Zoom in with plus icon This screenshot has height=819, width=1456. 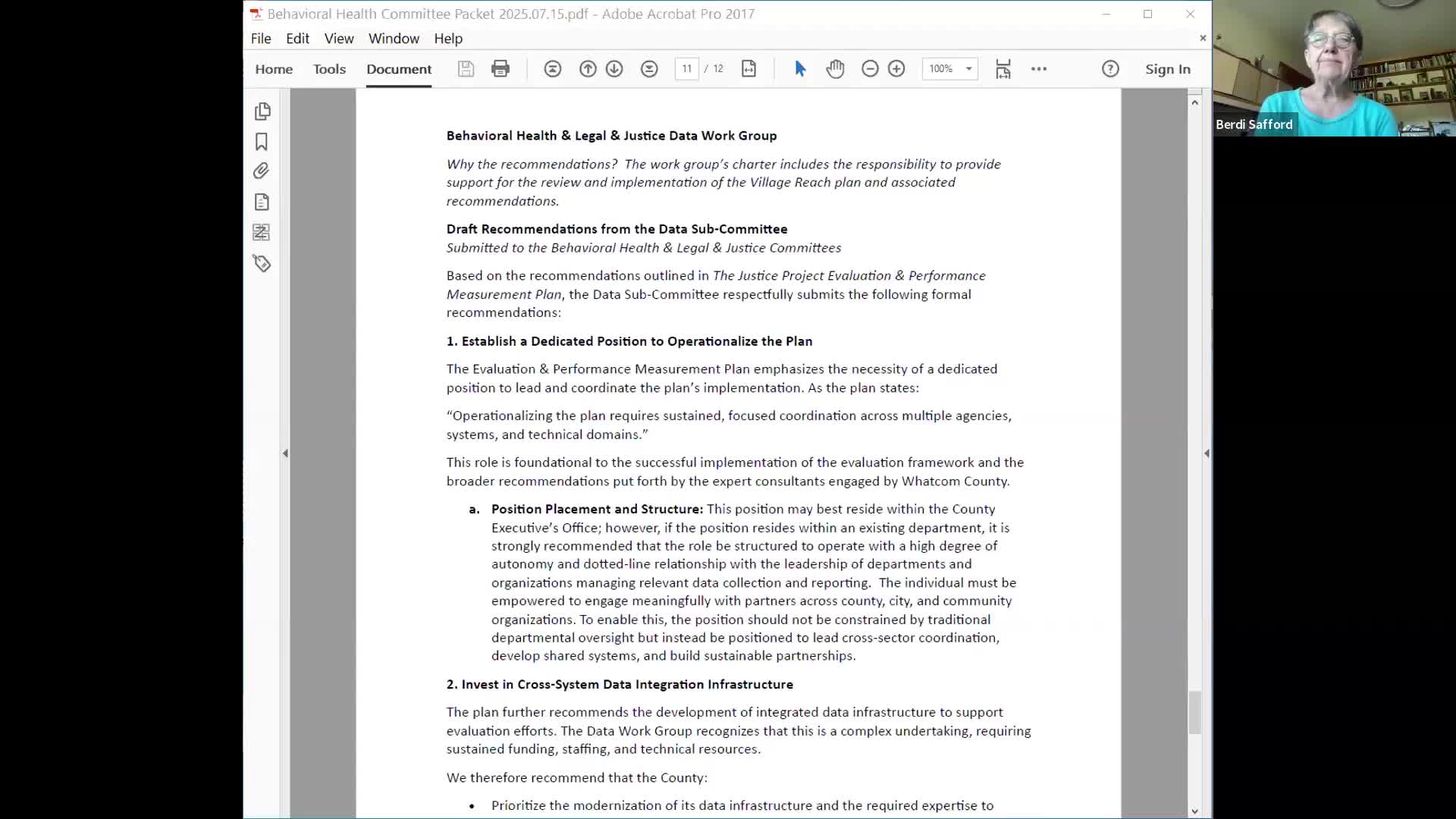click(x=896, y=69)
